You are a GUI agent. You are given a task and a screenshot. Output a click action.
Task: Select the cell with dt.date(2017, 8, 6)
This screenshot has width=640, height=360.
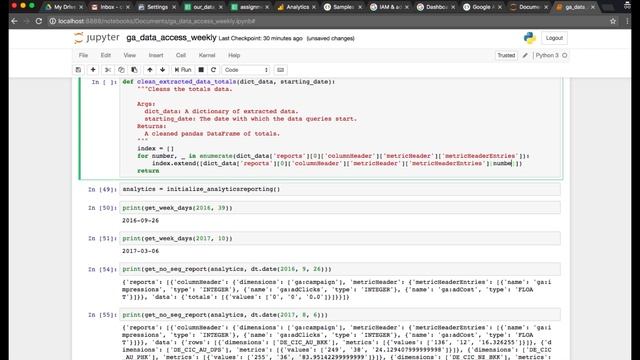coord(340,315)
